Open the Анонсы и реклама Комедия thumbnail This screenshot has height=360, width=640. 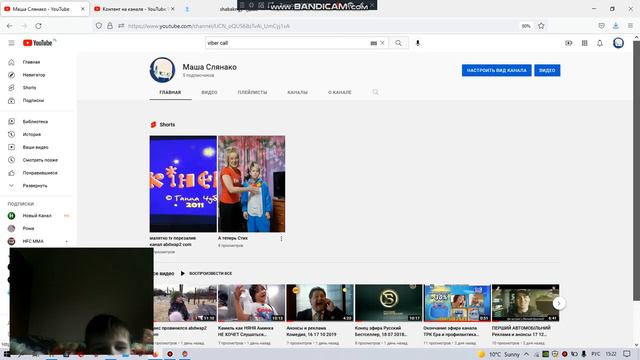pos(320,303)
